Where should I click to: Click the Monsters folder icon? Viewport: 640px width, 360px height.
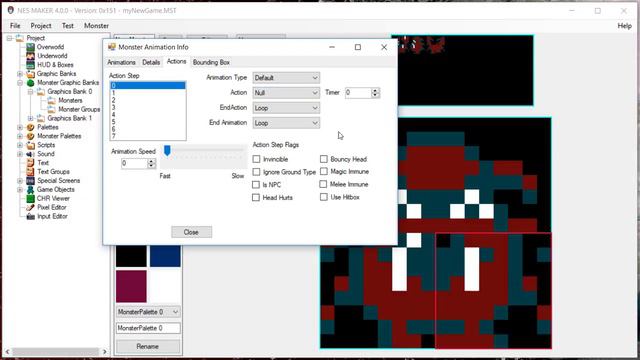[x=51, y=100]
